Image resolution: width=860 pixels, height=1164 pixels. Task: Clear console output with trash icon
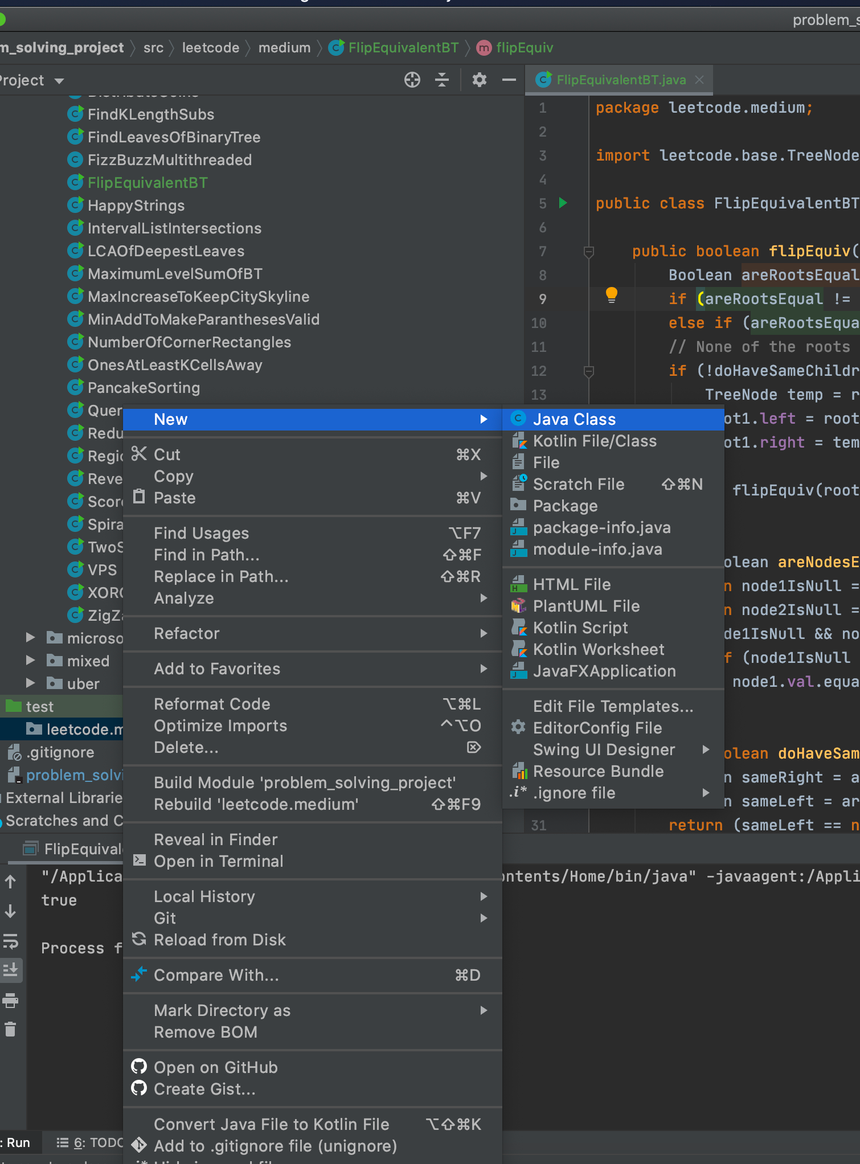[x=11, y=1029]
